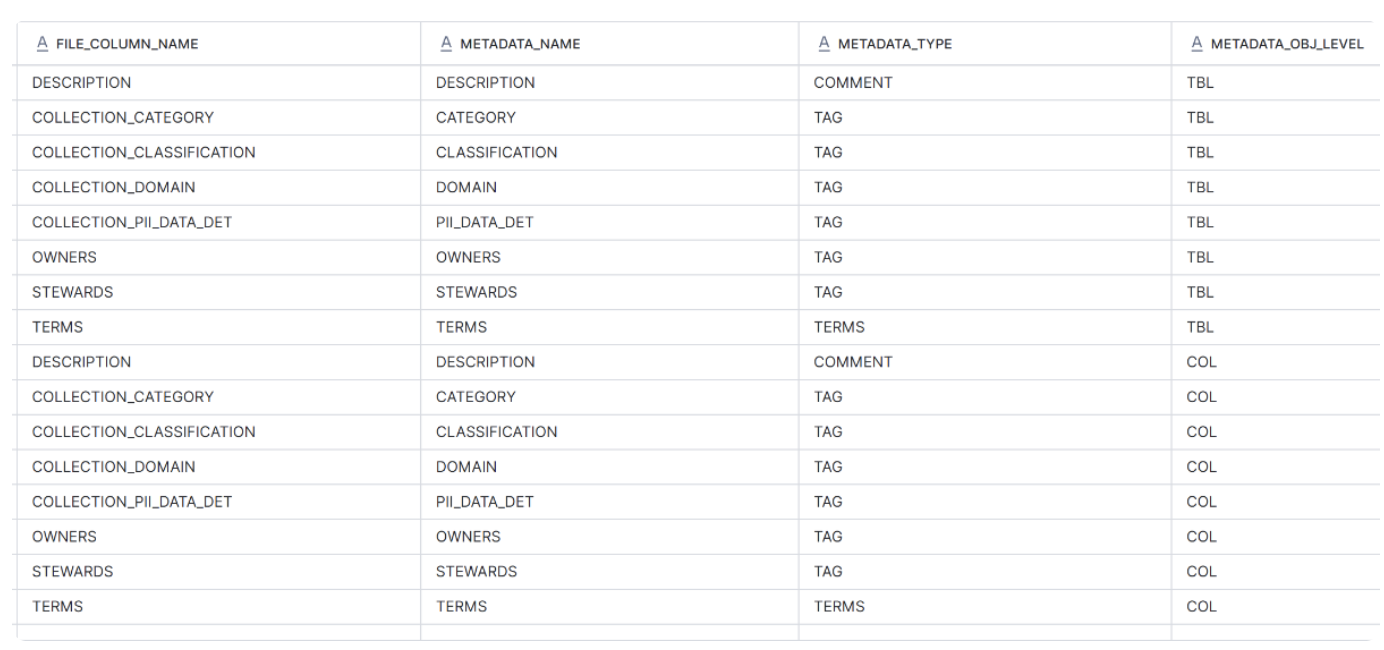Click the METADATA_OBJ_LEVEL column header label
The image size is (1384, 650).
point(1287,43)
